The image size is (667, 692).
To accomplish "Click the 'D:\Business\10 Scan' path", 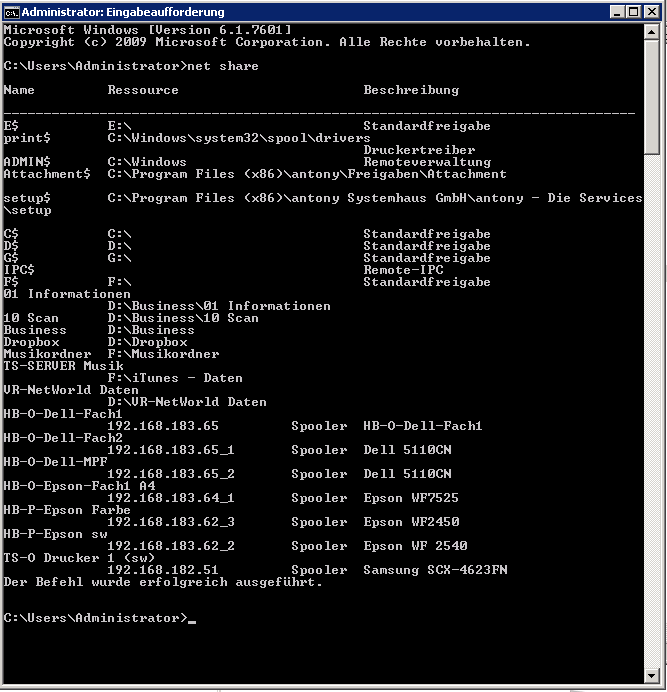I will 183,318.
